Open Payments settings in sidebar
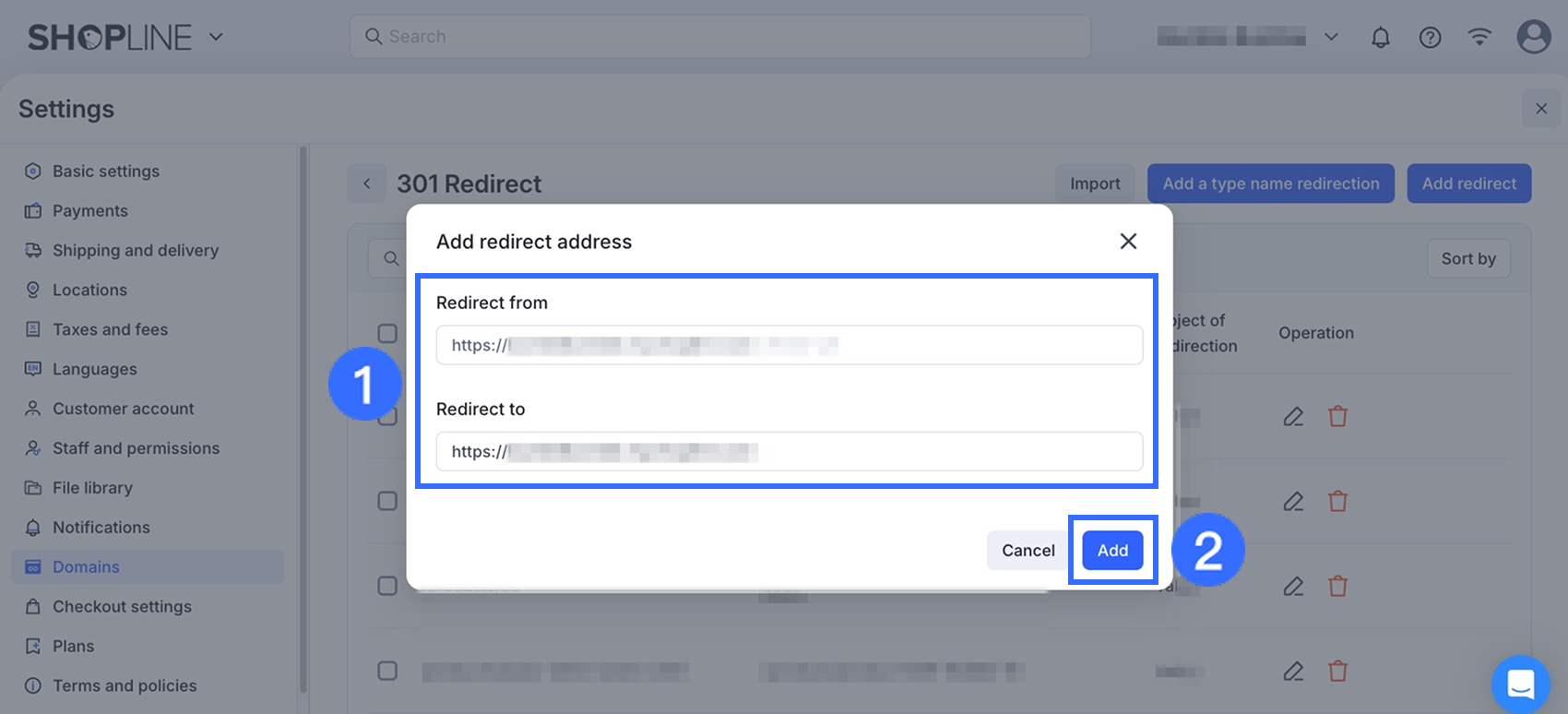Screen dimensions: 1568x714 point(89,211)
